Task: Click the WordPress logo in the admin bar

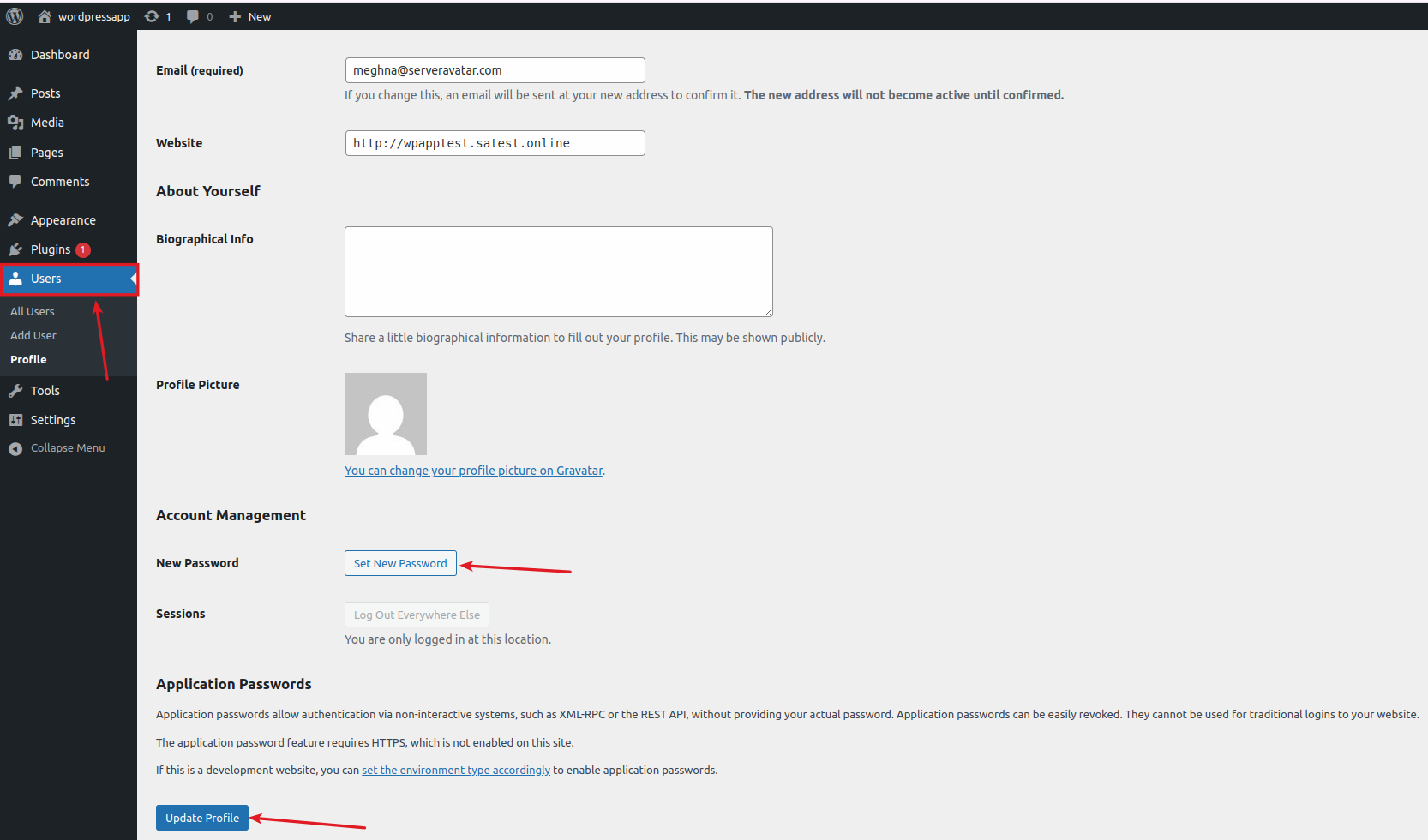Action: tap(14, 15)
